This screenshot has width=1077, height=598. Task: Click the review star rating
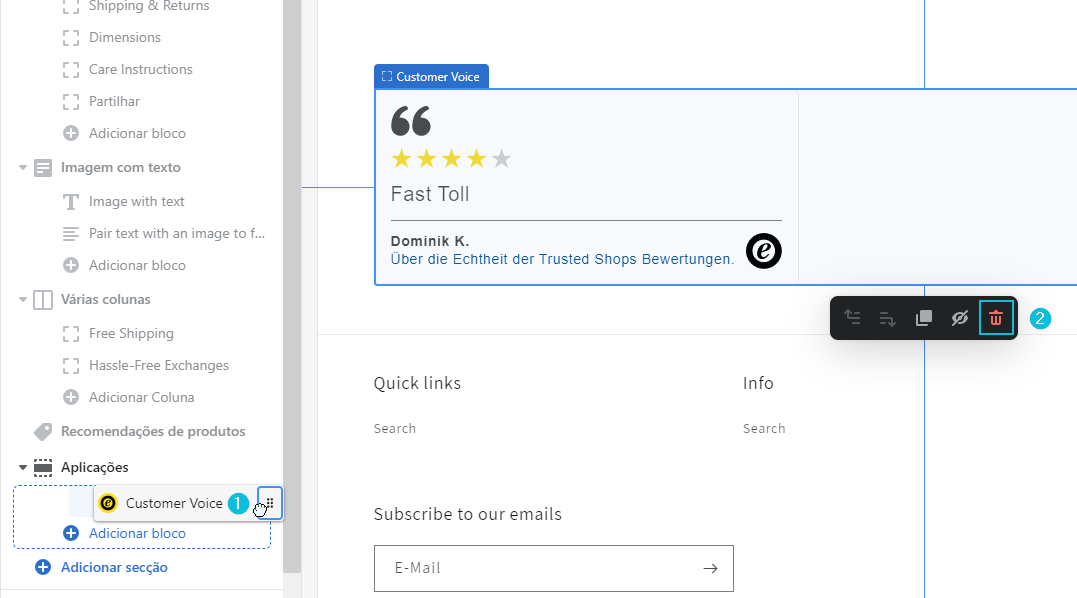451,159
